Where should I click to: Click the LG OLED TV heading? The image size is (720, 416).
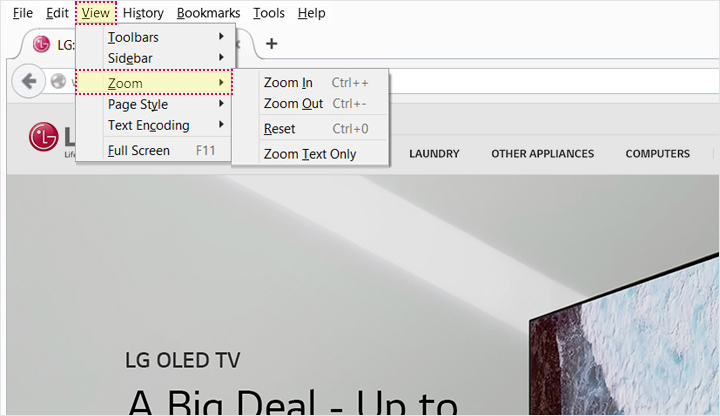(x=182, y=360)
